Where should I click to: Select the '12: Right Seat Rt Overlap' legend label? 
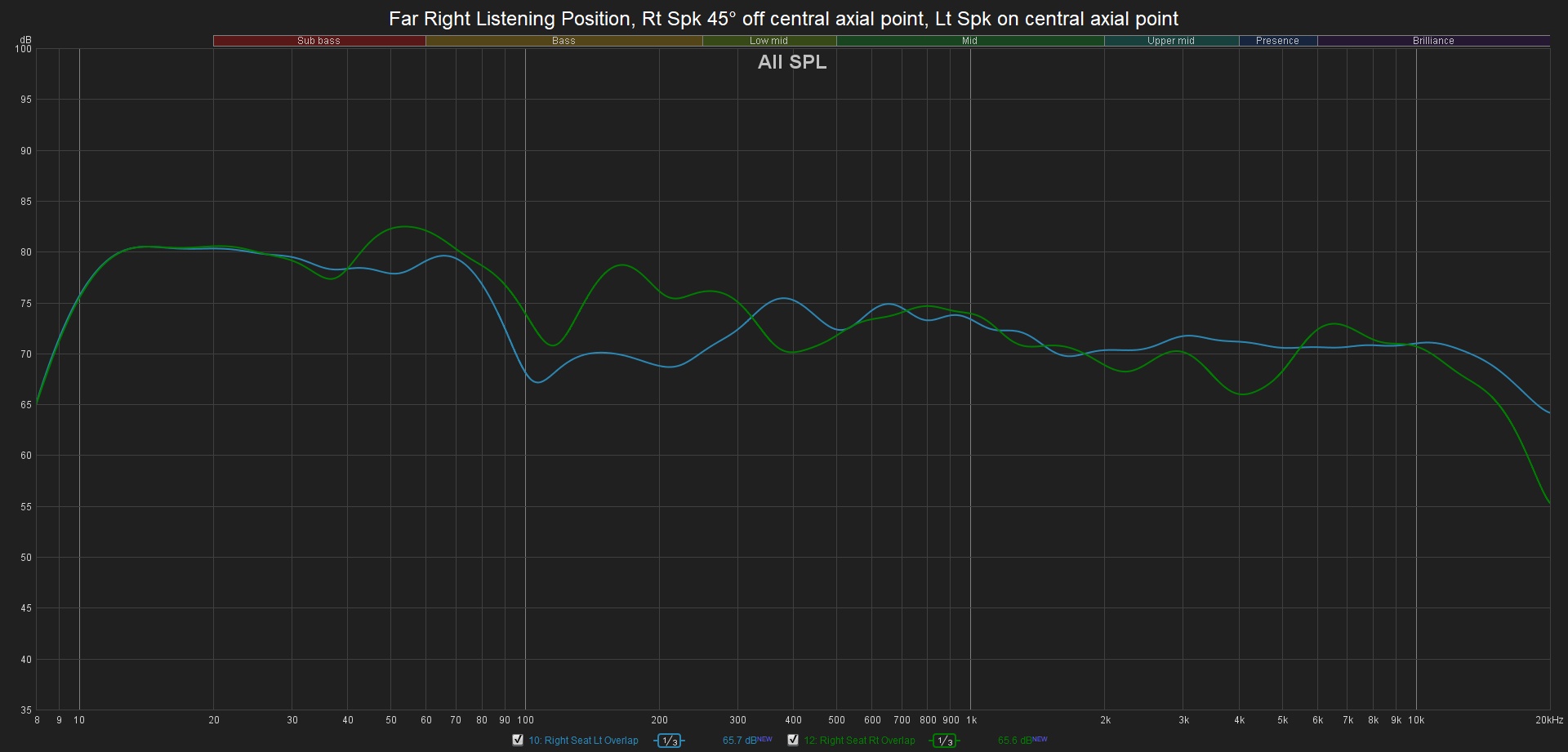(x=859, y=741)
